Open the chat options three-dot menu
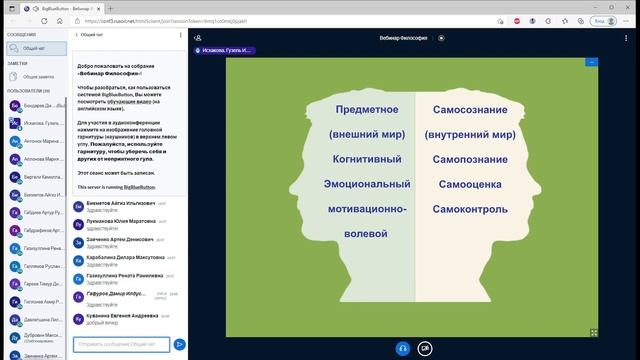The height and width of the screenshot is (360, 640). tap(180, 35)
